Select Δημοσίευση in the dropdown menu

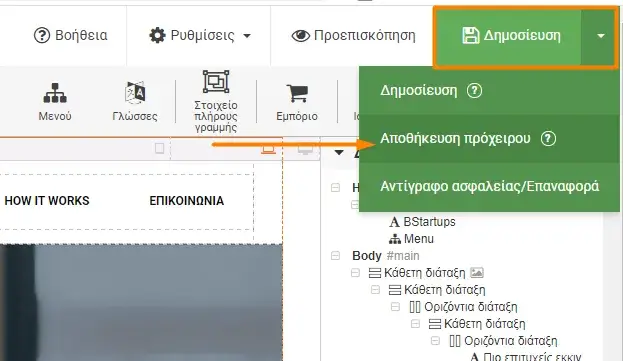(418, 91)
